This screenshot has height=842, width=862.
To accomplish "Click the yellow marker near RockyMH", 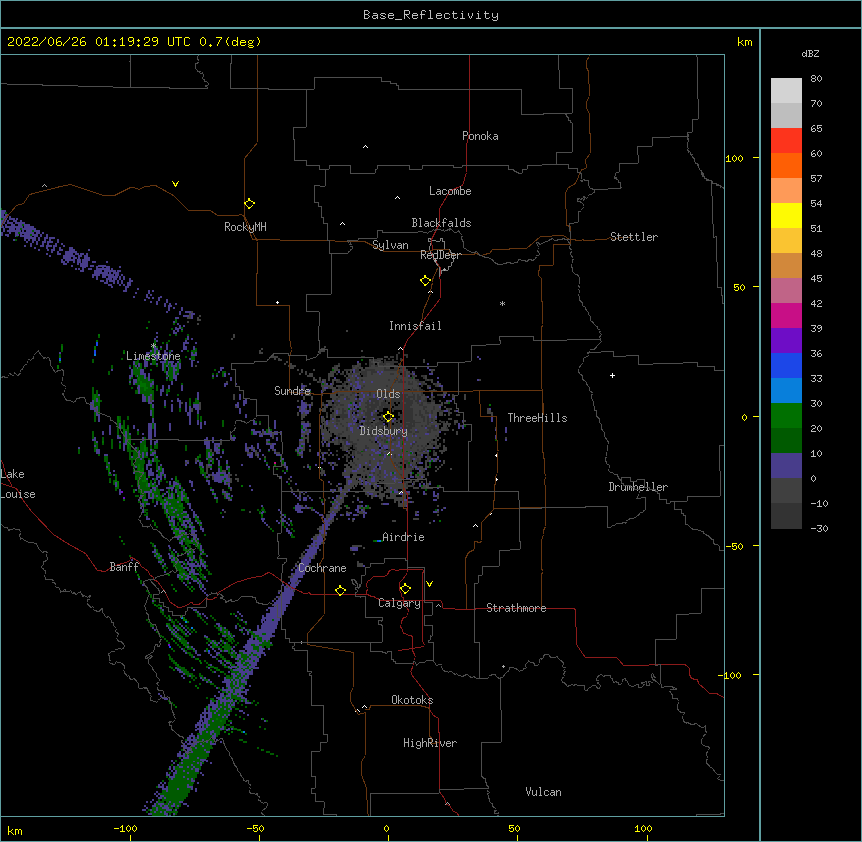I will coord(249,204).
